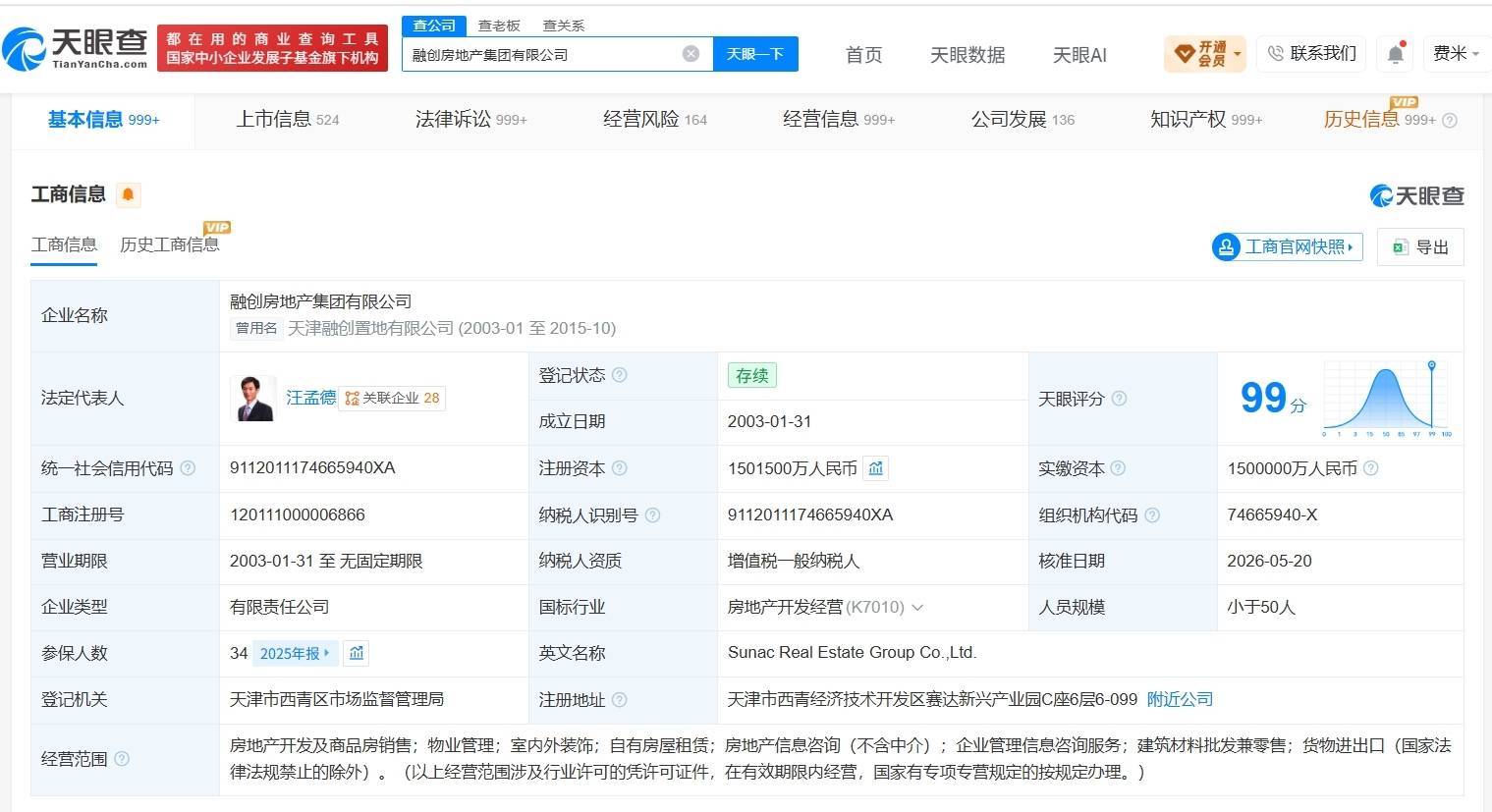Click the photo thumbnail of 汪孟德

tap(253, 398)
